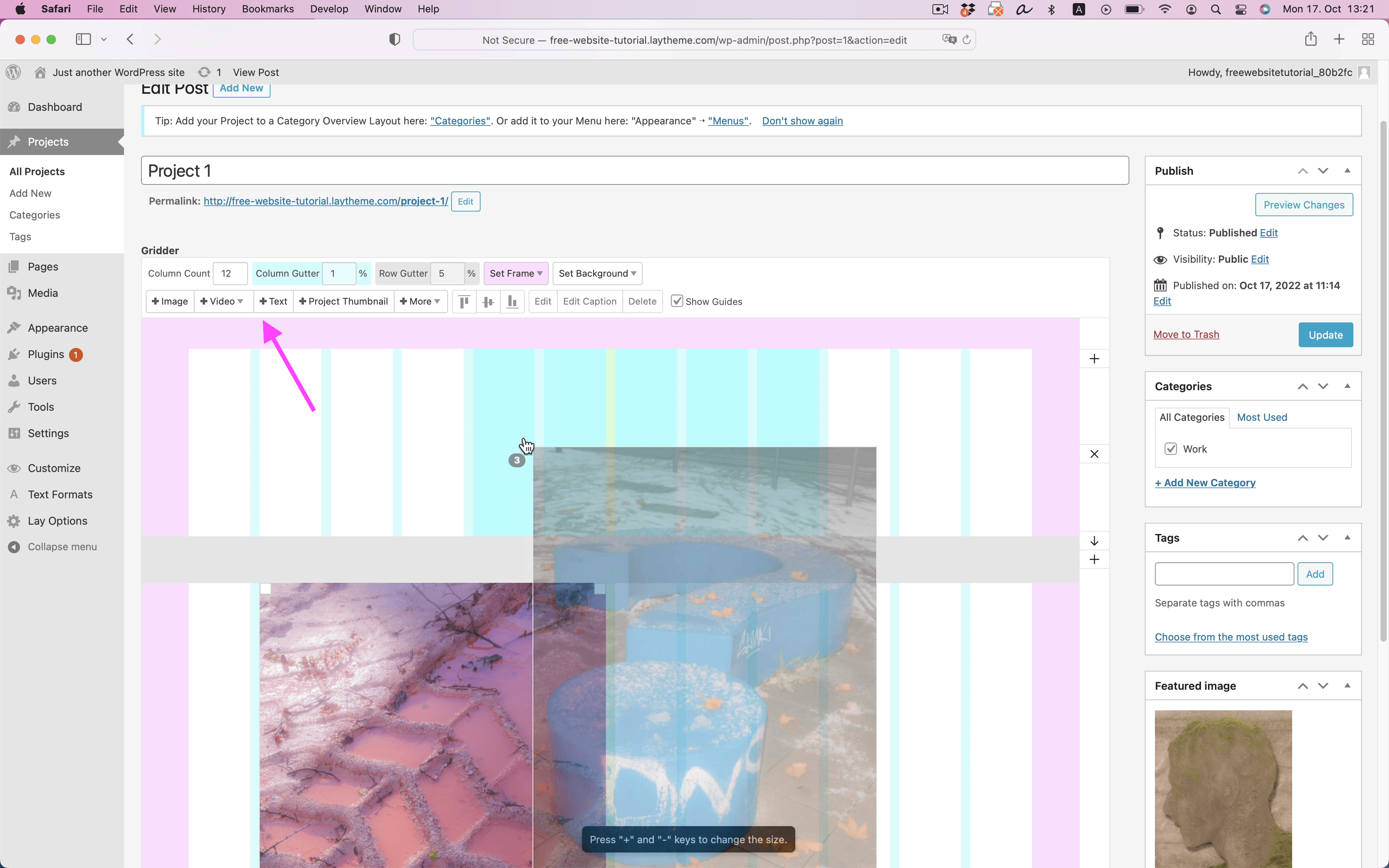This screenshot has height=868, width=1389.
Task: Toggle the Show Guides checkbox
Action: (x=677, y=301)
